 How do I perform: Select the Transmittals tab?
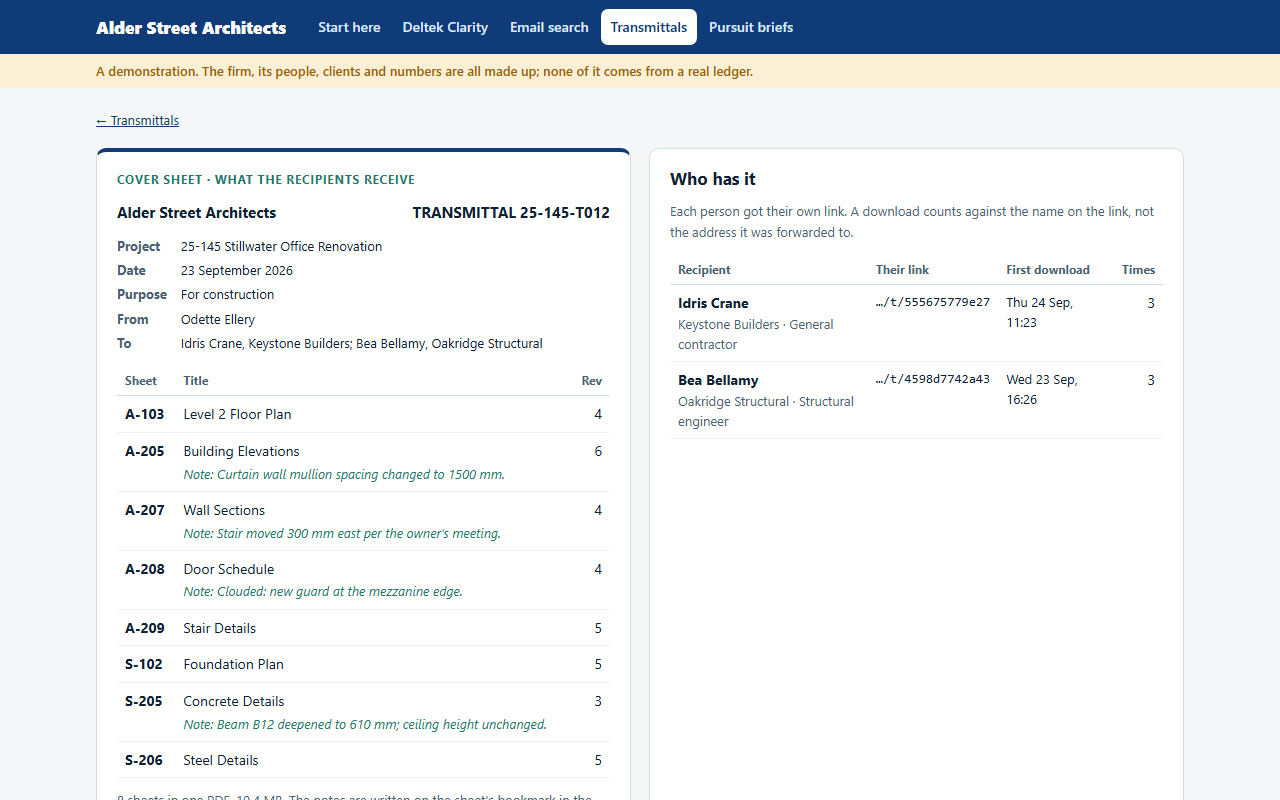649,27
